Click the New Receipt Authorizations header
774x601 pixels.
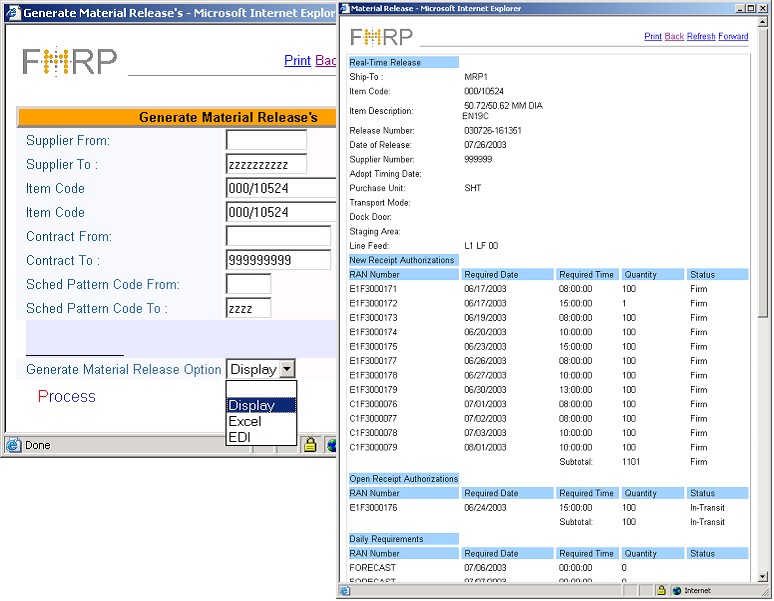point(403,260)
